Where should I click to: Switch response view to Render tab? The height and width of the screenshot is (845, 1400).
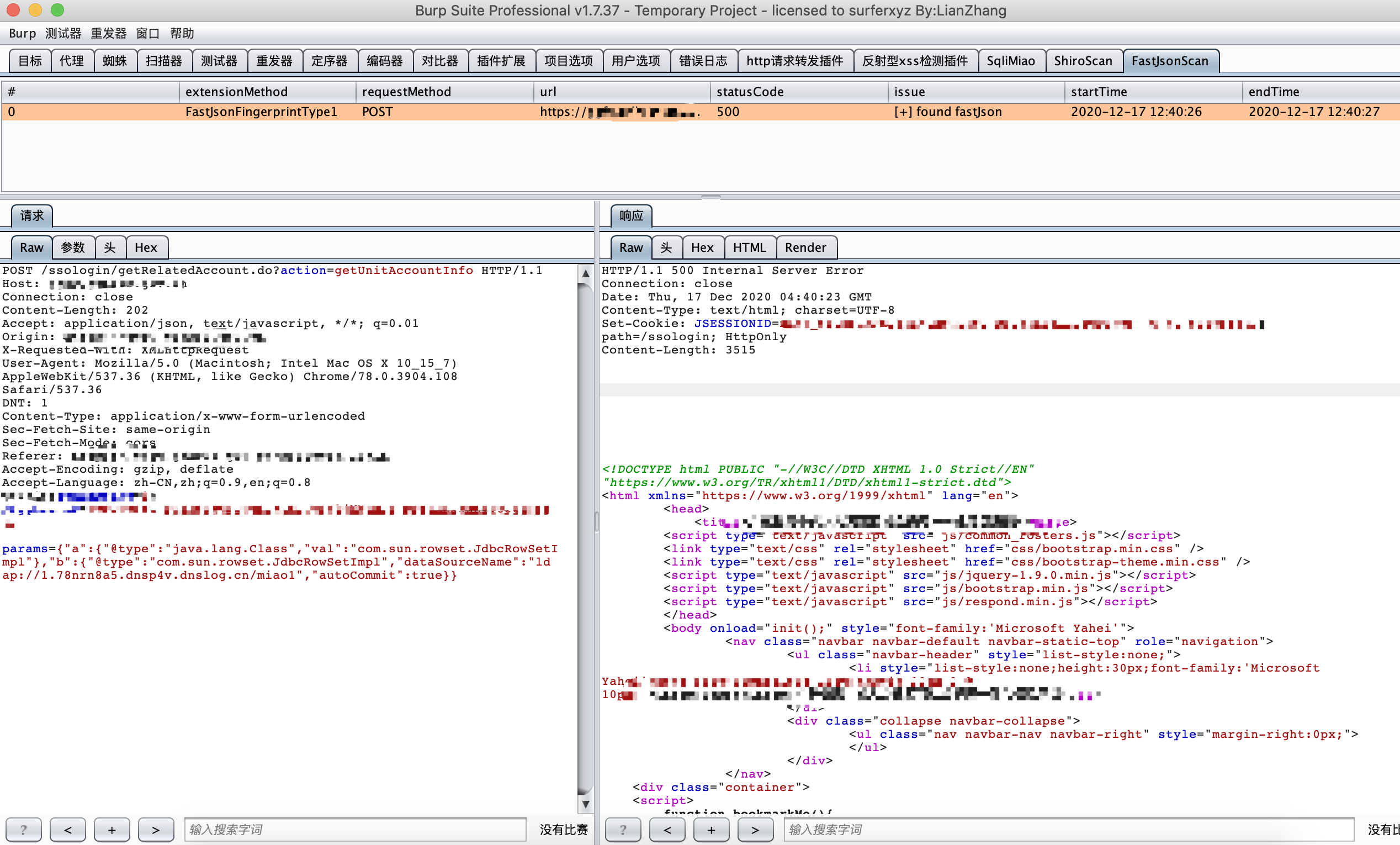805,247
